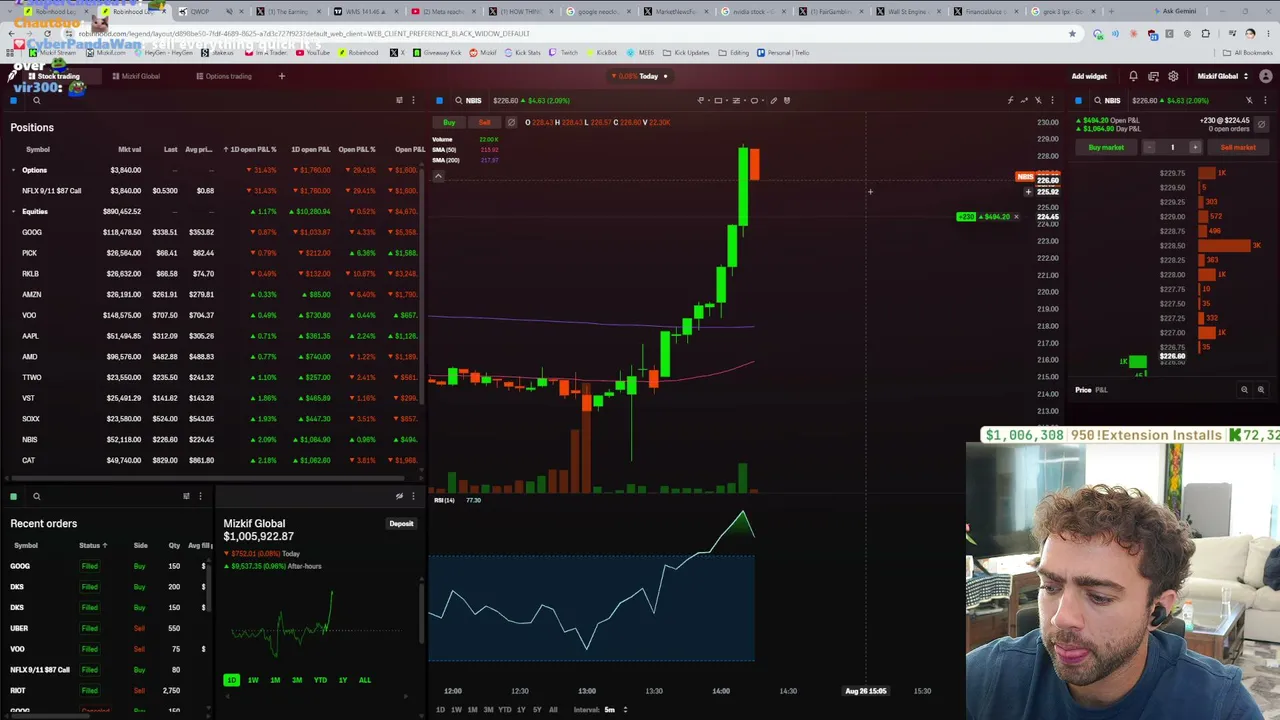Open the chart Fibonacci lines tool dropdown
The width and height of the screenshot is (1280, 720).
coord(738,100)
